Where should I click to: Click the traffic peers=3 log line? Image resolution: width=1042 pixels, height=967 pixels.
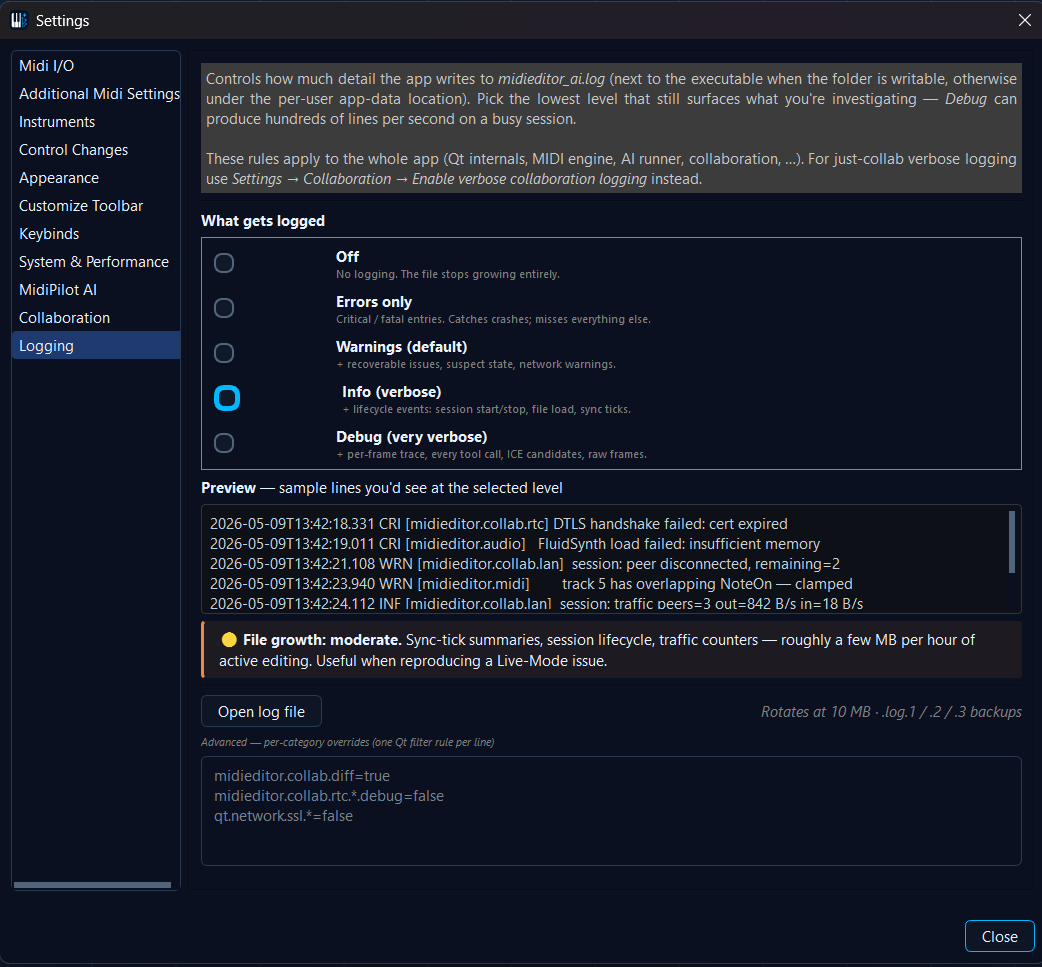[x=536, y=603]
